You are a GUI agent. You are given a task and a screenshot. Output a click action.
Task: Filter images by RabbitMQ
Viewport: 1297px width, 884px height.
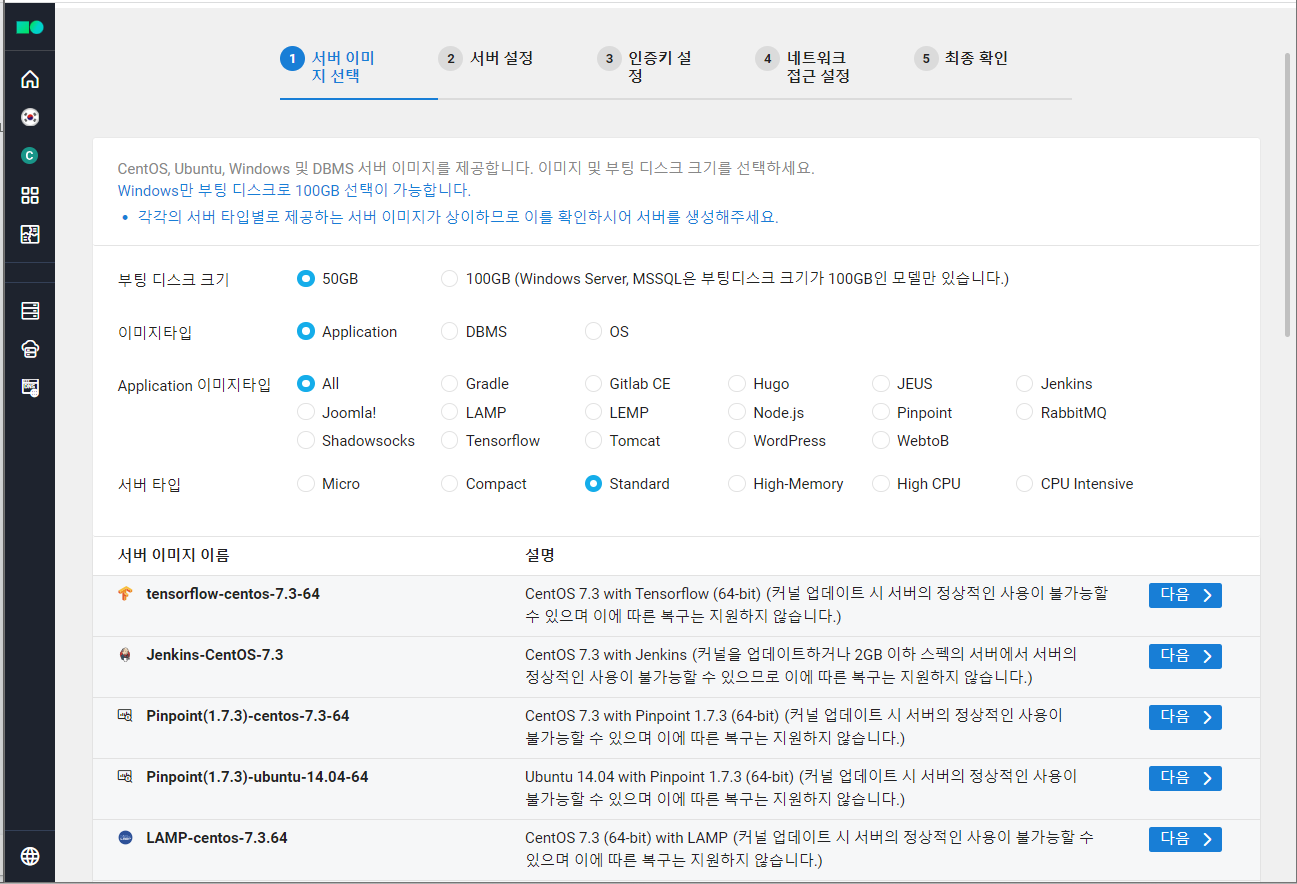(x=1025, y=413)
